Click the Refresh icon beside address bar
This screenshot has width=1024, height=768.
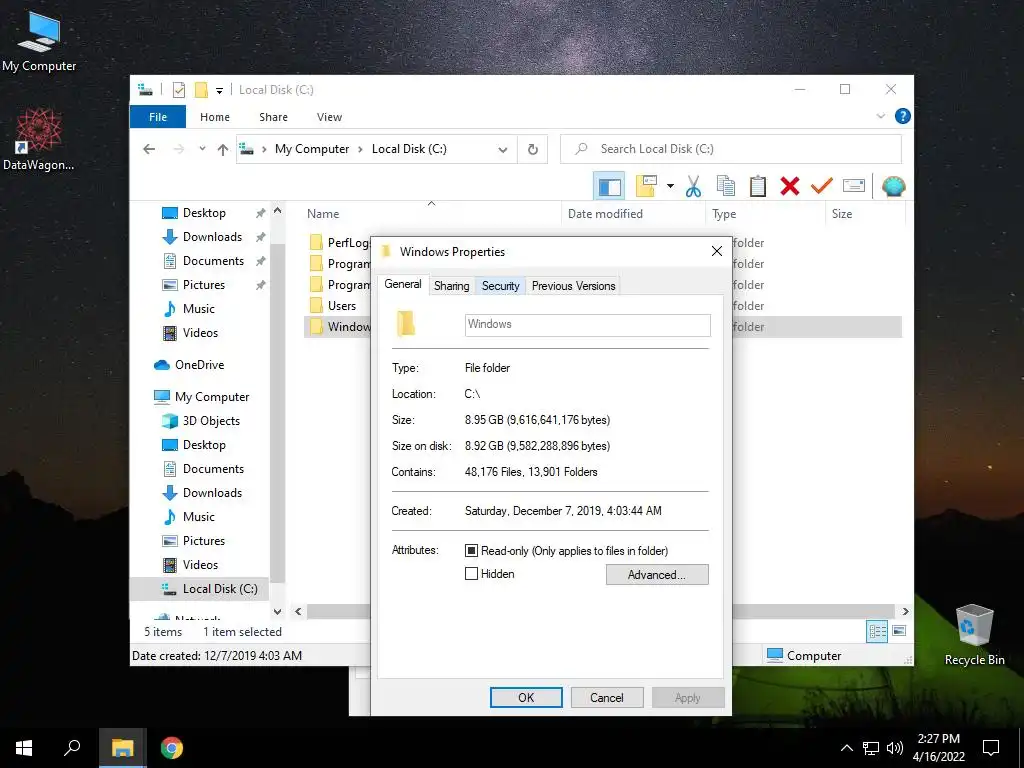click(533, 150)
